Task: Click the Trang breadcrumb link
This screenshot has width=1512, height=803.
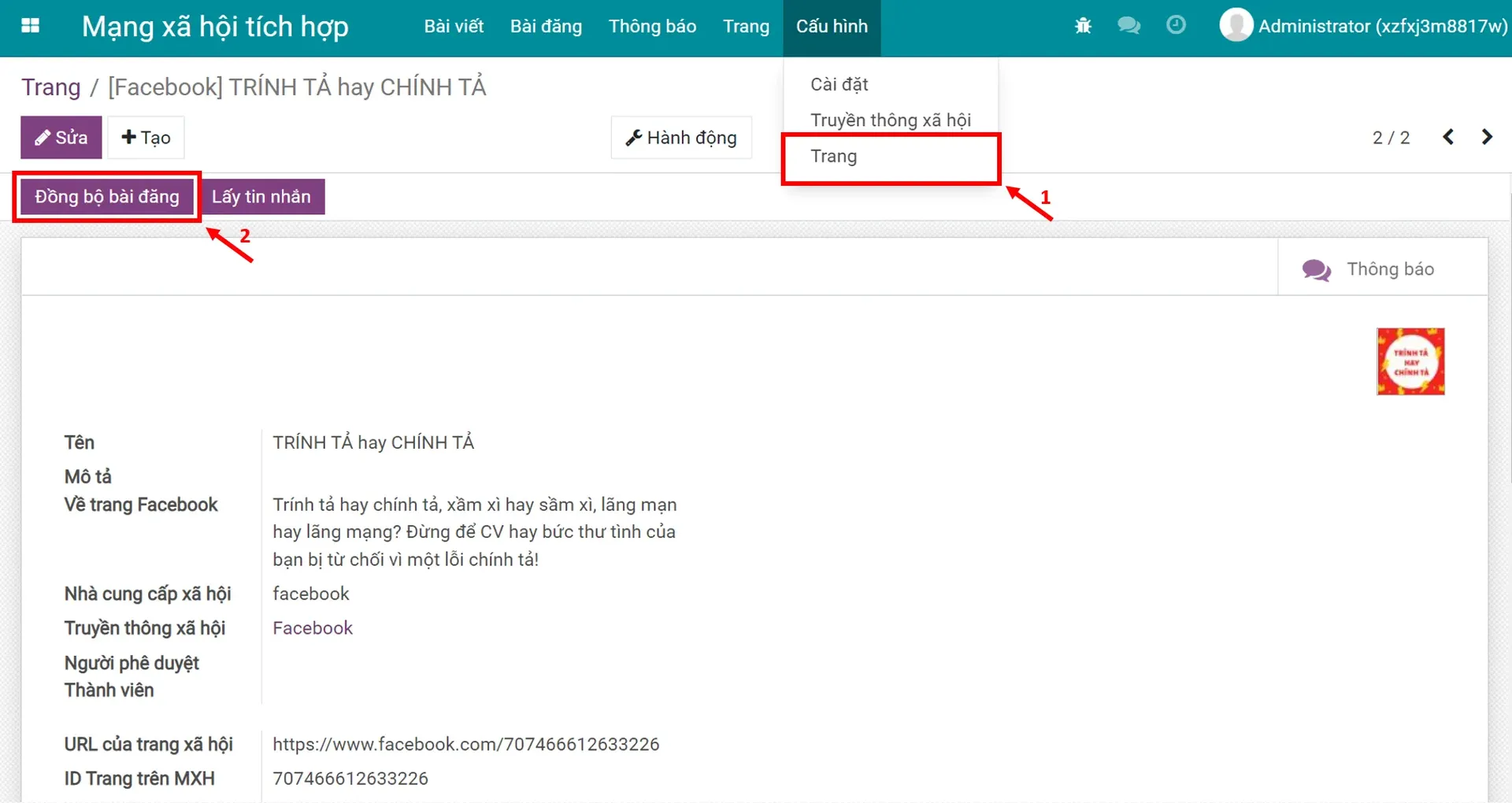Action: 50,87
